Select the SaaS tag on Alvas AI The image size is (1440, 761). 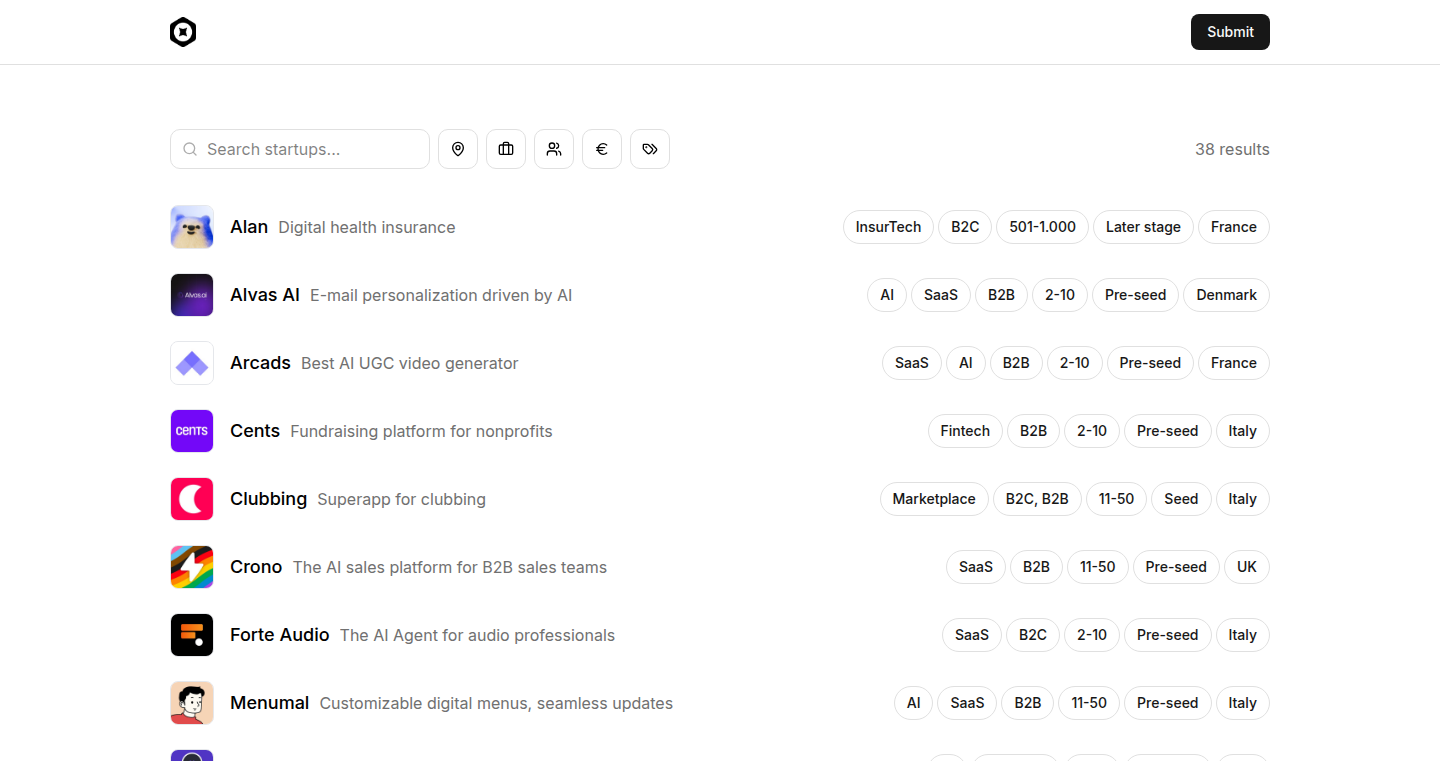[941, 295]
